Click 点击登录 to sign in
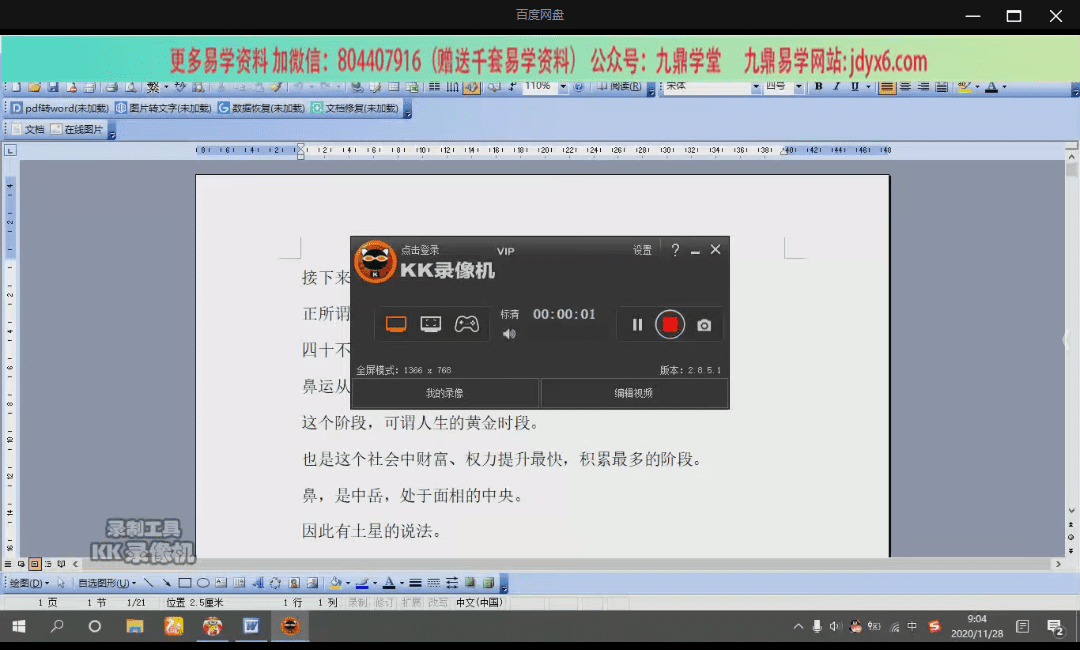This screenshot has width=1080, height=650. coord(420,250)
